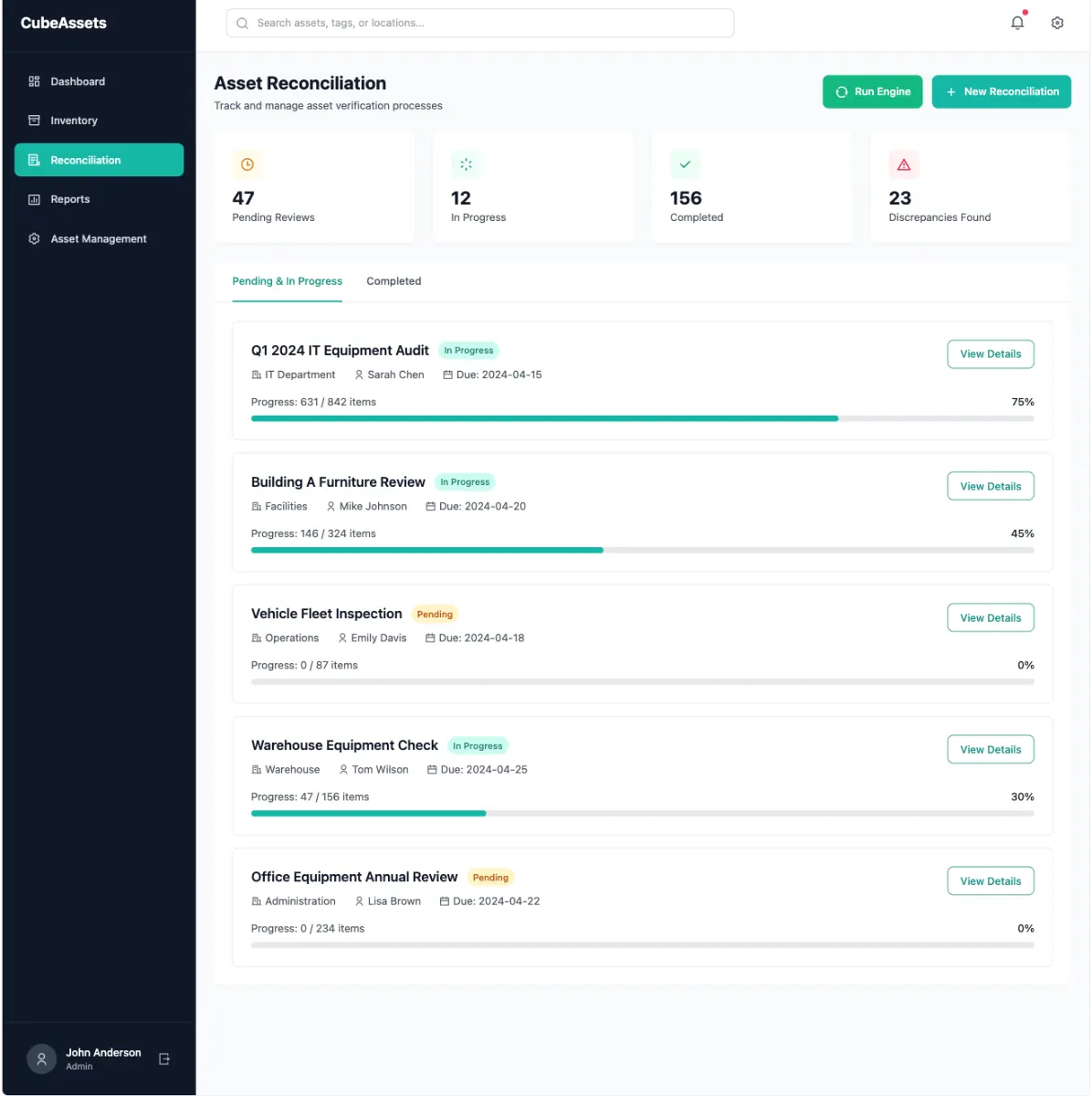Click the New Reconciliation button
This screenshot has height=1096, width=1092.
[x=1001, y=91]
